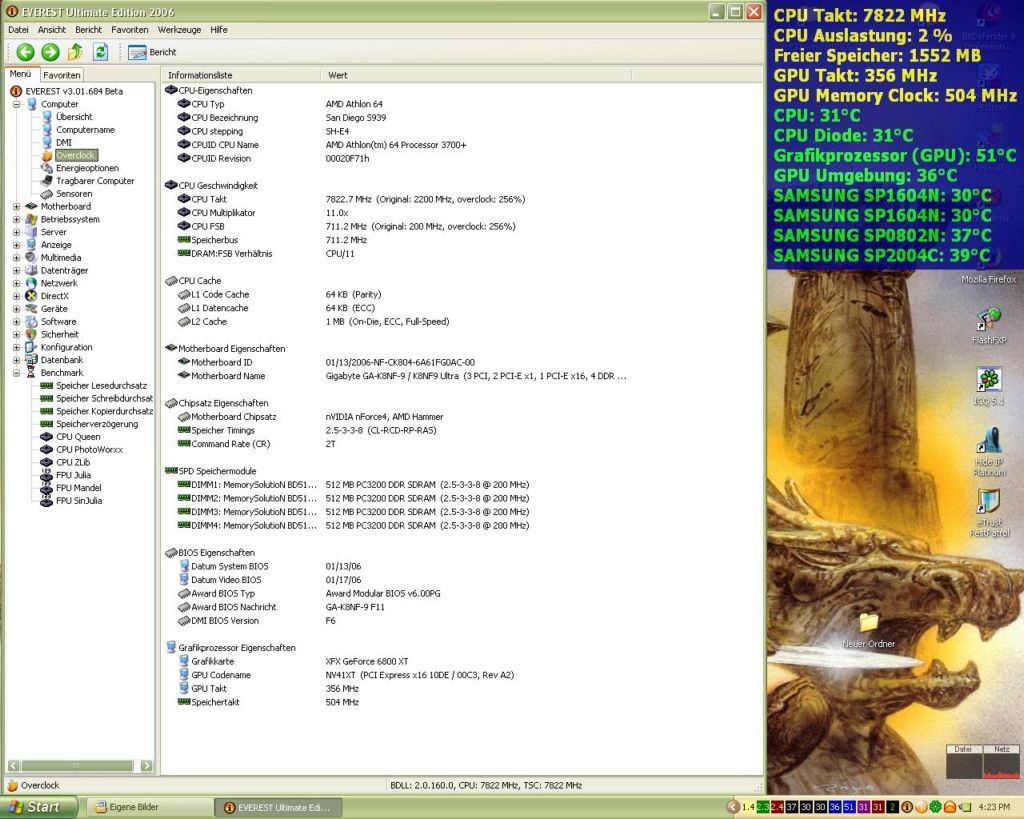Open FPU SinJulia benchmark icon

point(46,501)
